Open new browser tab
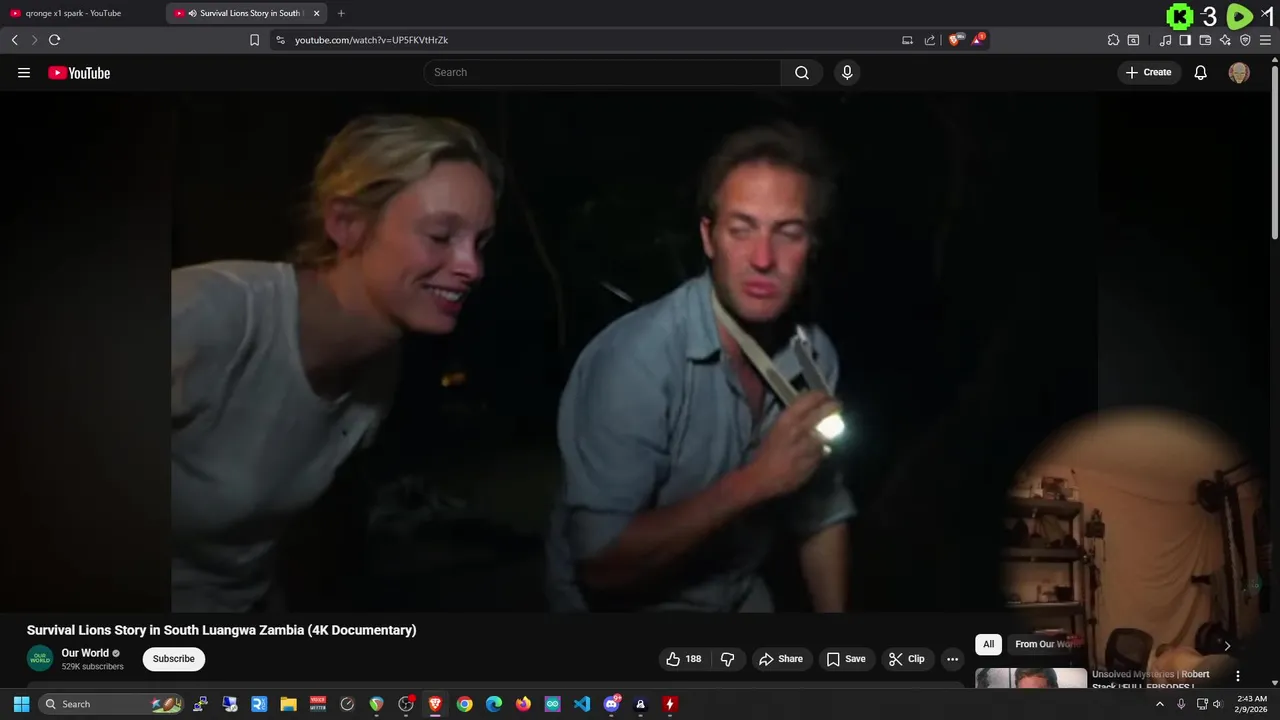The image size is (1280, 720). [341, 13]
